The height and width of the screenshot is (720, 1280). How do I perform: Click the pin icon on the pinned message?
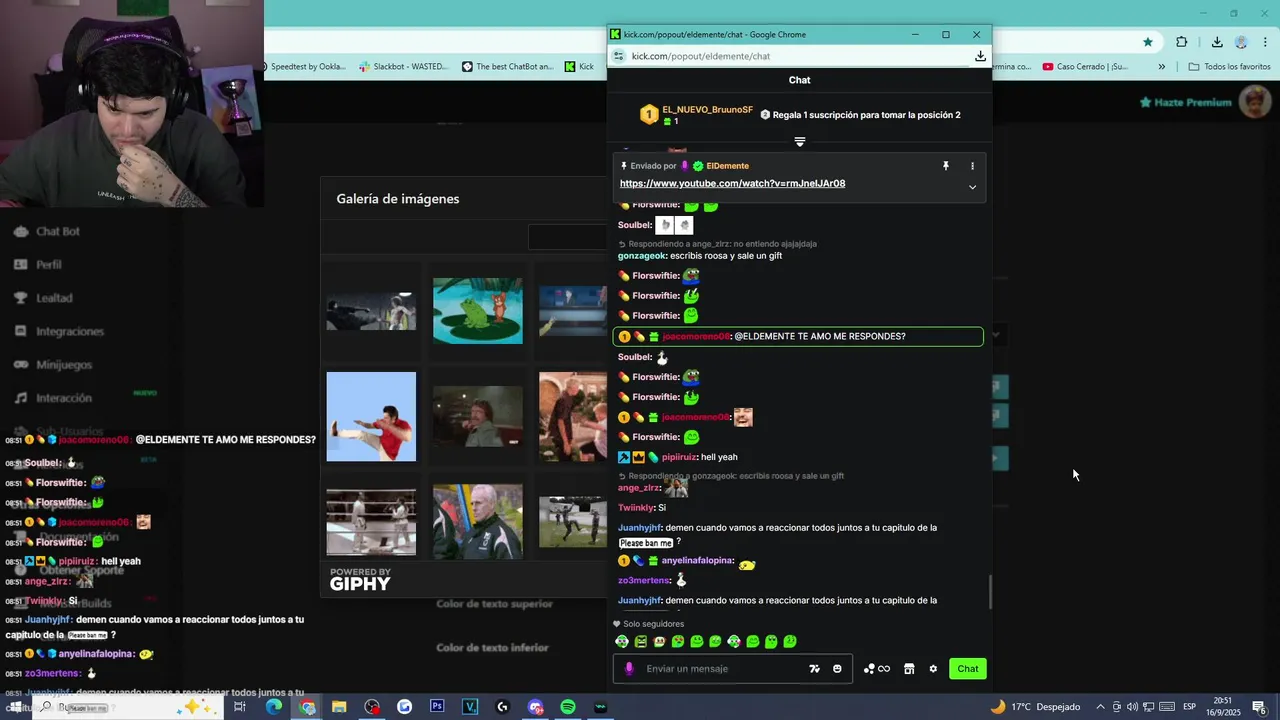(945, 166)
